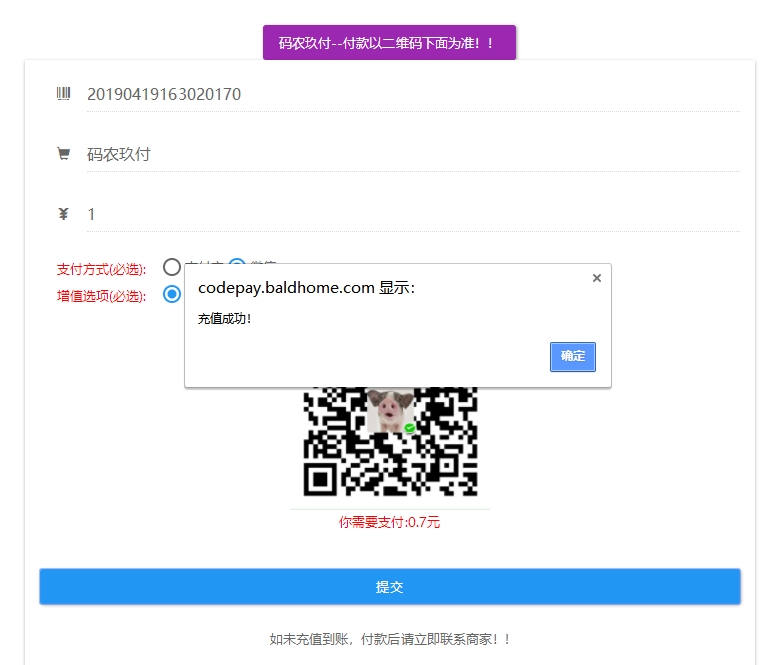Click the 支付方式(必选) label
This screenshot has height=665, width=765.
pos(101,269)
